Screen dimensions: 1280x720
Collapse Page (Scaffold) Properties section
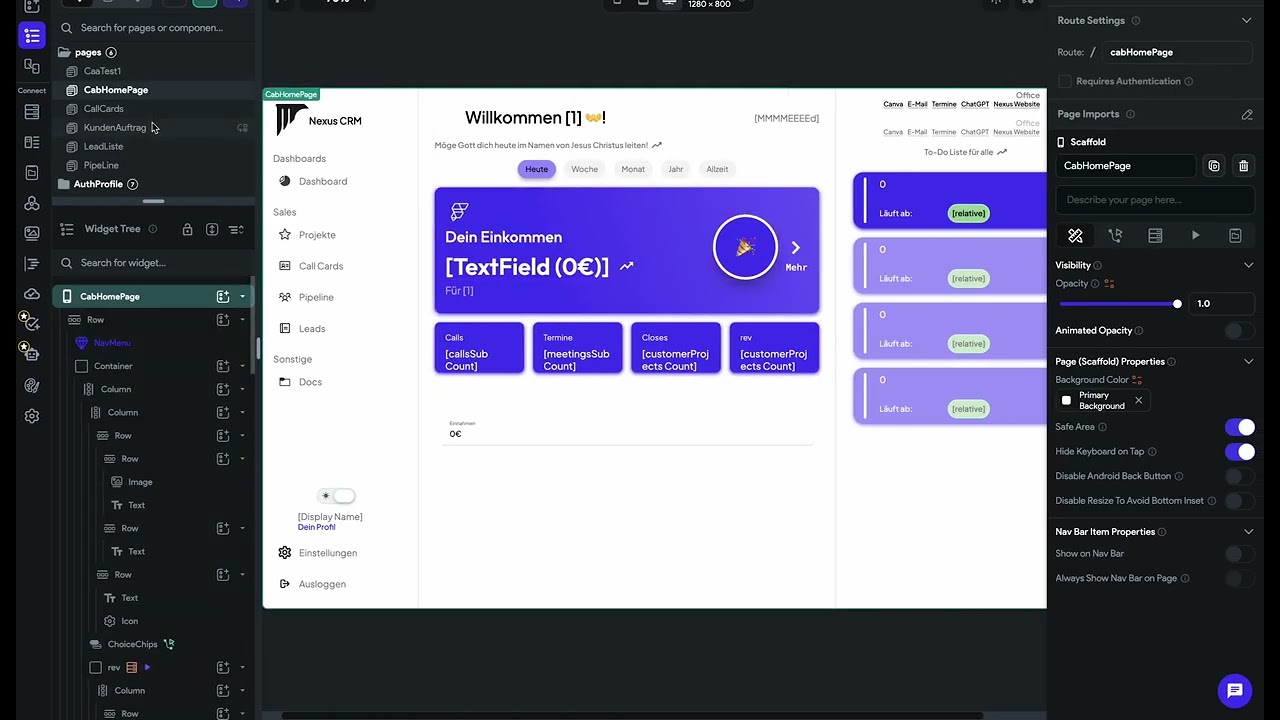pos(1248,361)
